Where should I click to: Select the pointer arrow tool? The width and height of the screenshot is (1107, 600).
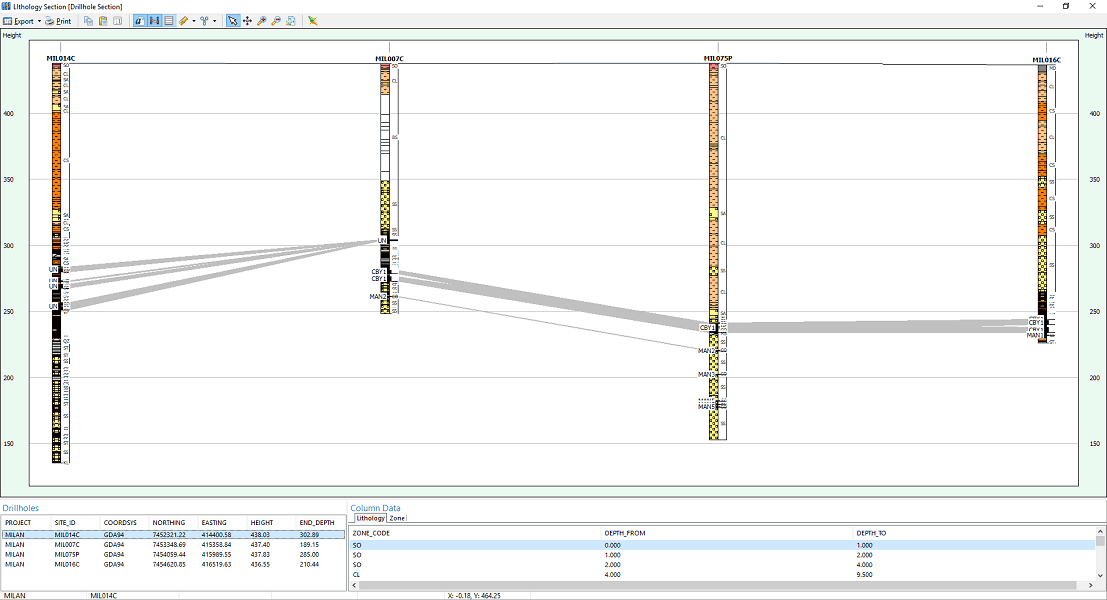click(233, 20)
